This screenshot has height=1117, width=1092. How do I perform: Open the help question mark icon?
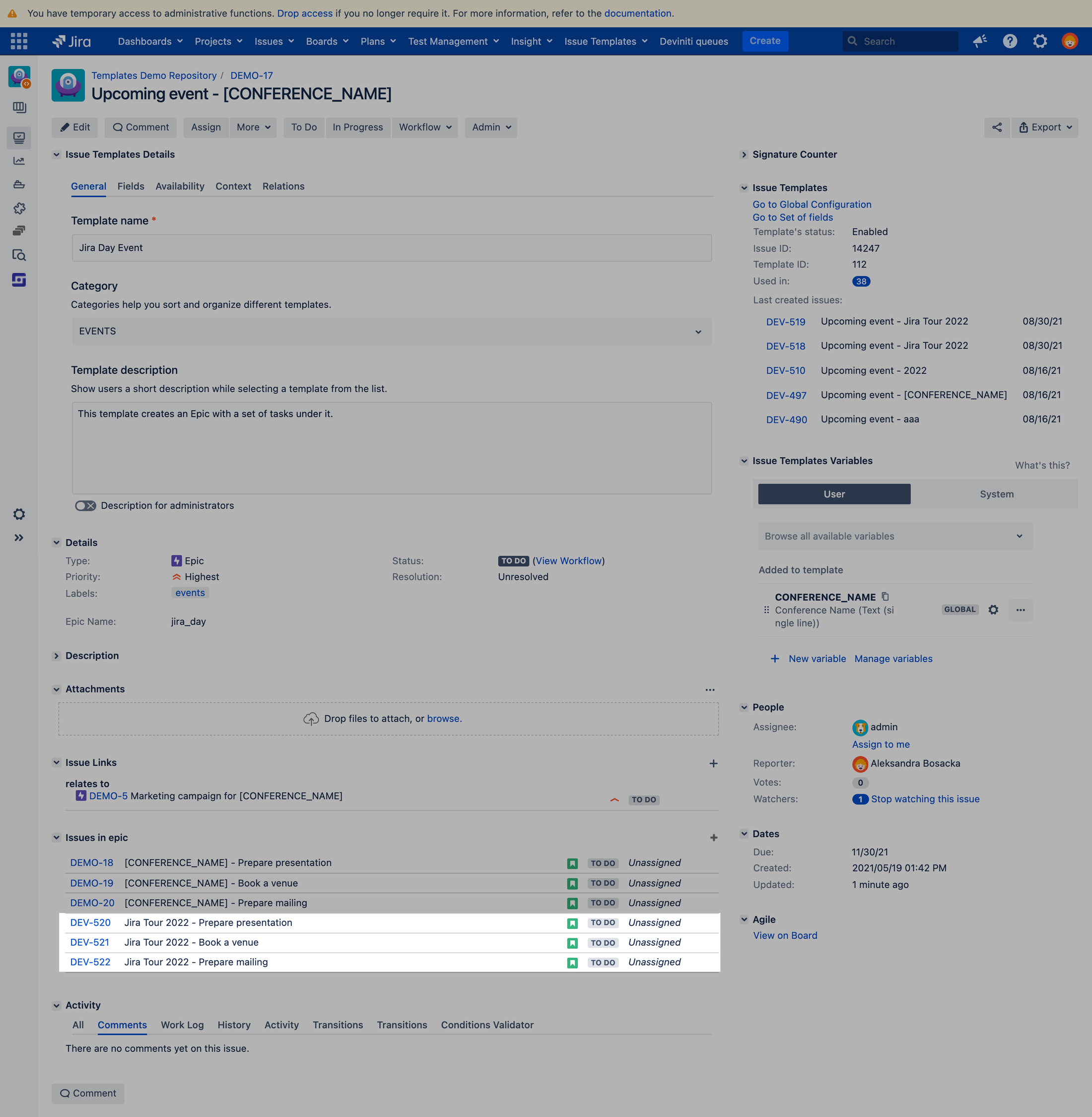[x=1010, y=41]
